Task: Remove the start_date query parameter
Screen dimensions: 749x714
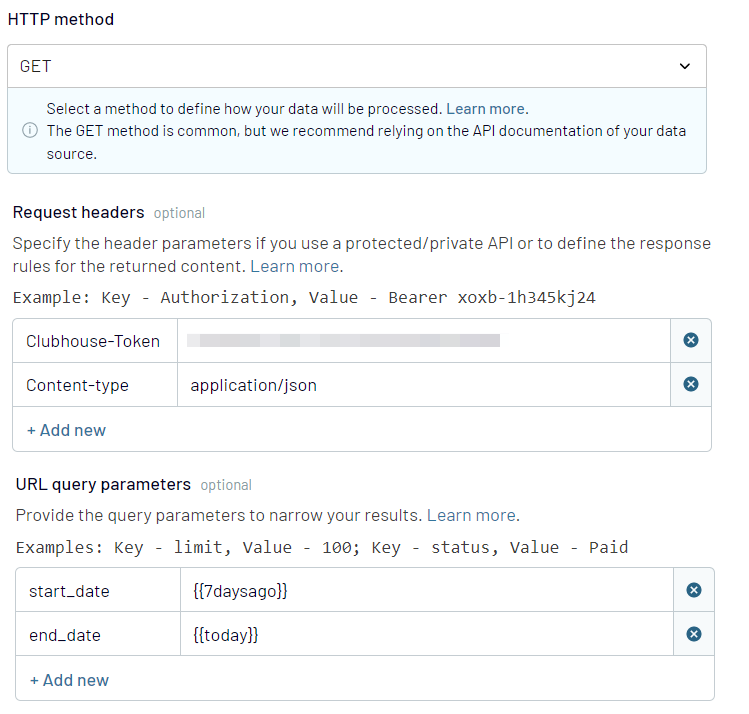Action: pos(693,591)
